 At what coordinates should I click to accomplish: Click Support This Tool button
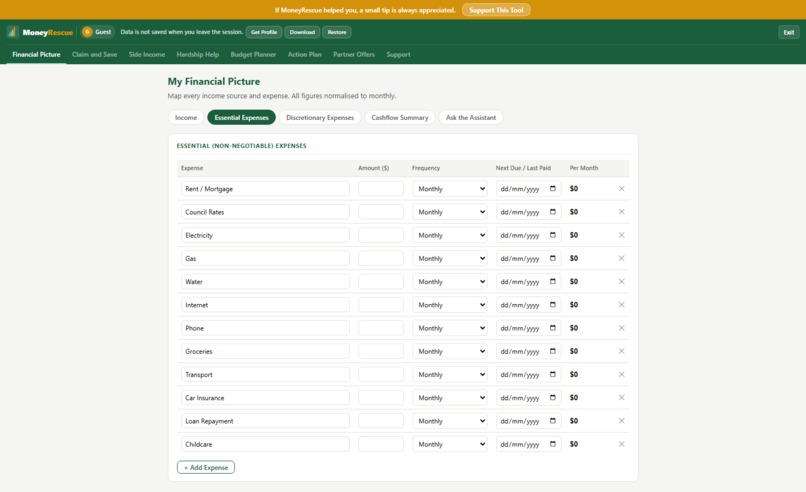[x=496, y=10]
